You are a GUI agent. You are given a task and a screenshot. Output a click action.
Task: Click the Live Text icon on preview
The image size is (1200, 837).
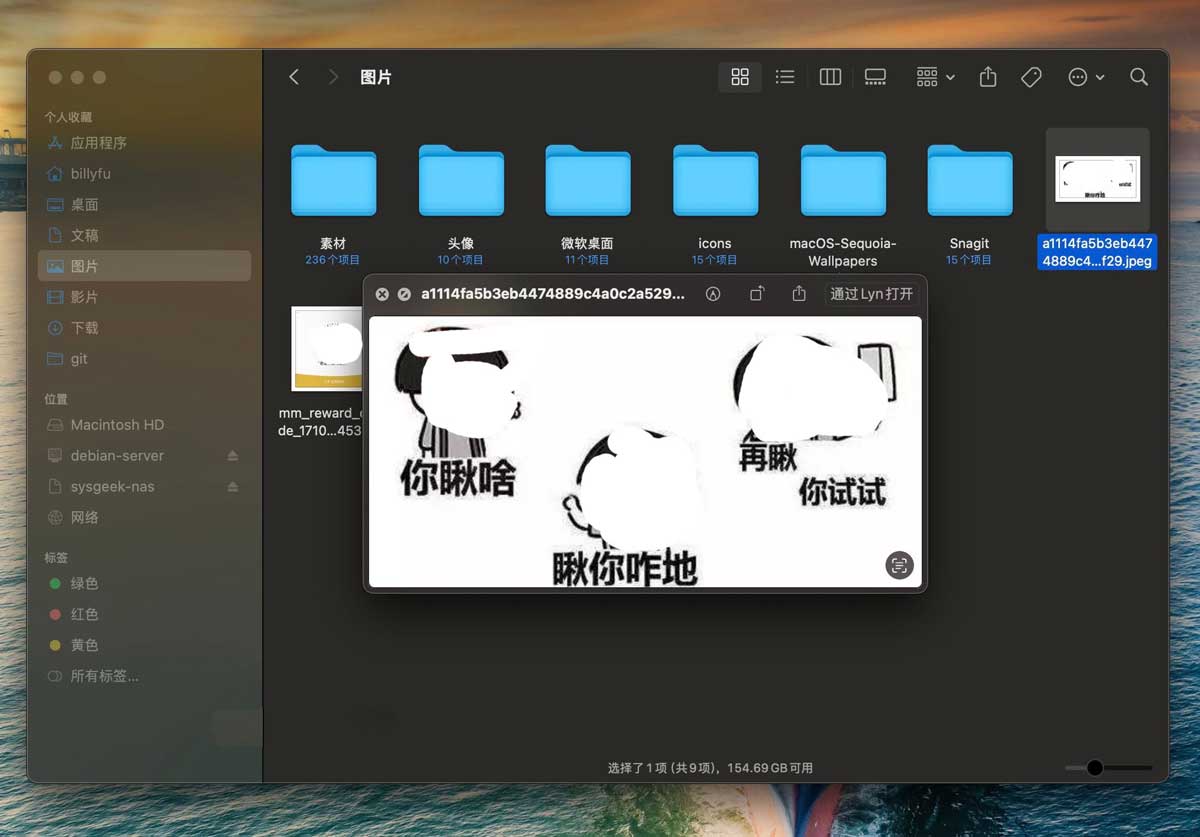point(899,565)
